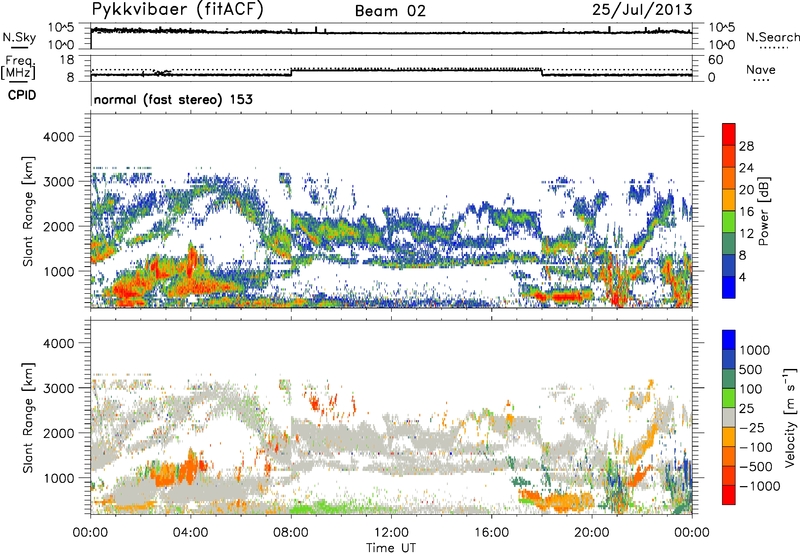Screen dimensions: 800x554
Task: Click the 'Nave' legend label
Action: click(761, 69)
